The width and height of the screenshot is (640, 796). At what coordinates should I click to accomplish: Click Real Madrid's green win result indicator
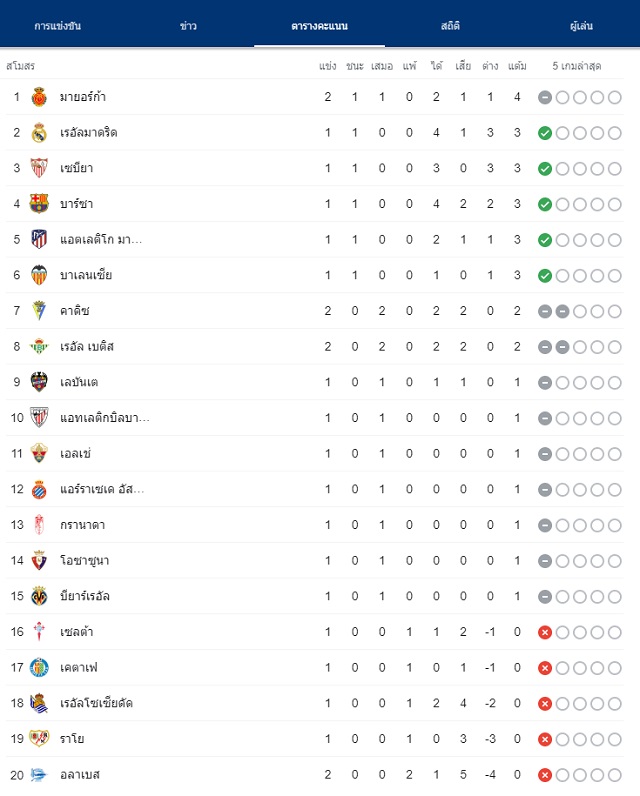545,133
